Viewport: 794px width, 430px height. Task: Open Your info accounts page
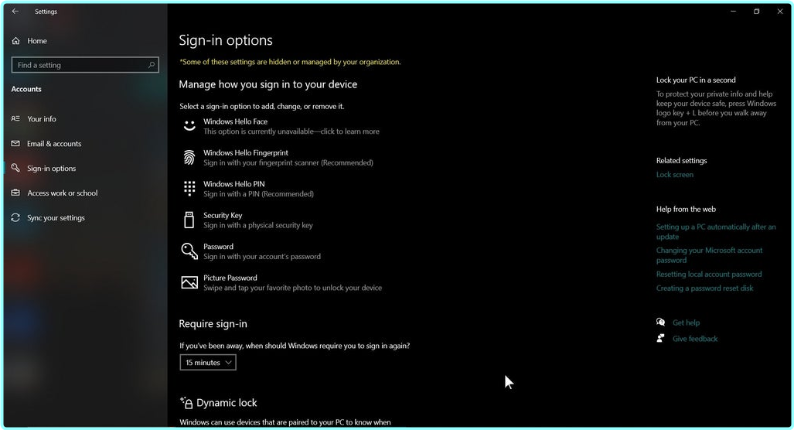(42, 119)
